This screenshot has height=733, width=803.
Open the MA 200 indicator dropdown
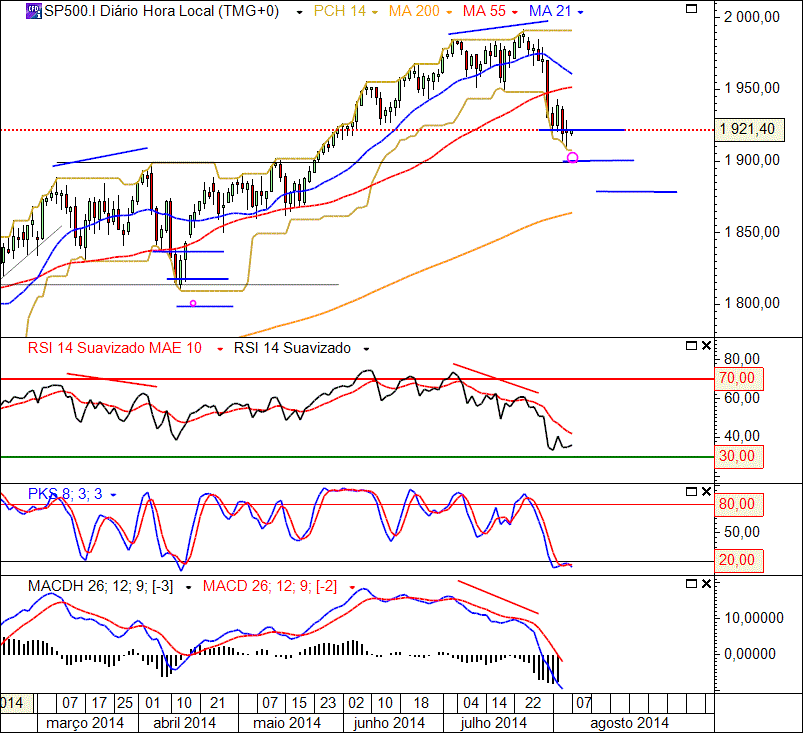click(x=449, y=12)
